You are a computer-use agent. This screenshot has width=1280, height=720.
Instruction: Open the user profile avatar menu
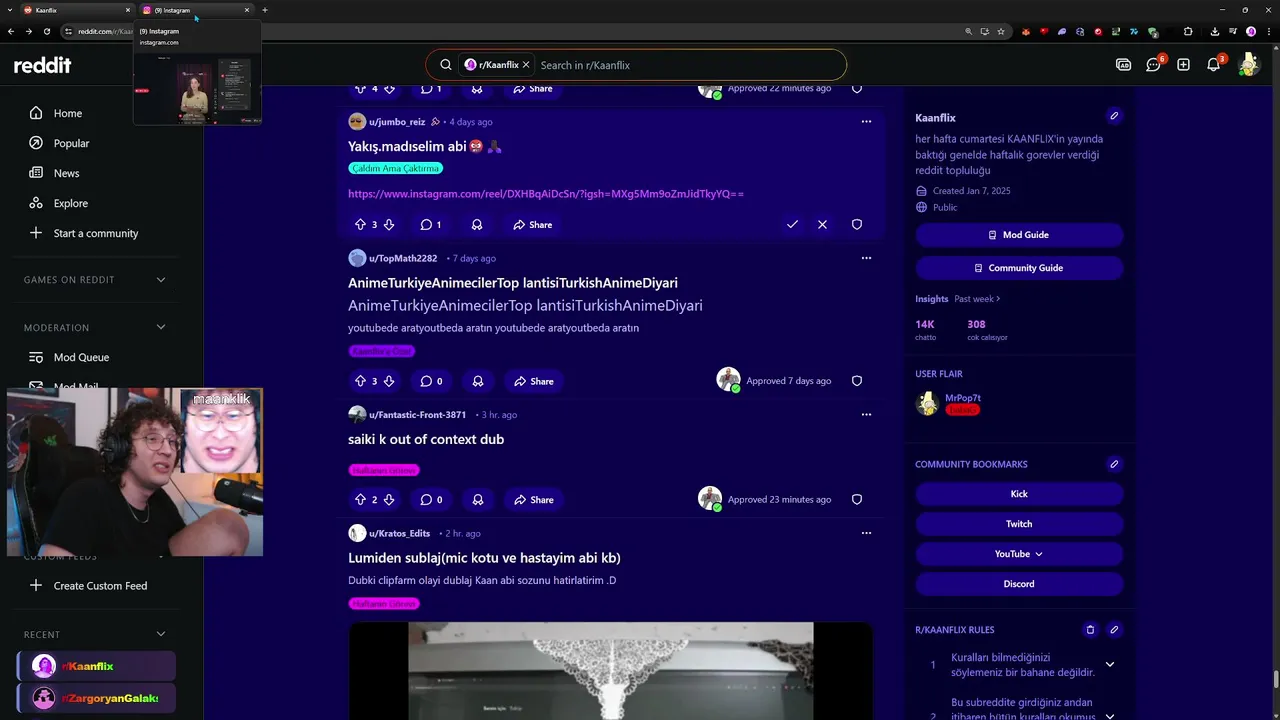coord(1248,65)
